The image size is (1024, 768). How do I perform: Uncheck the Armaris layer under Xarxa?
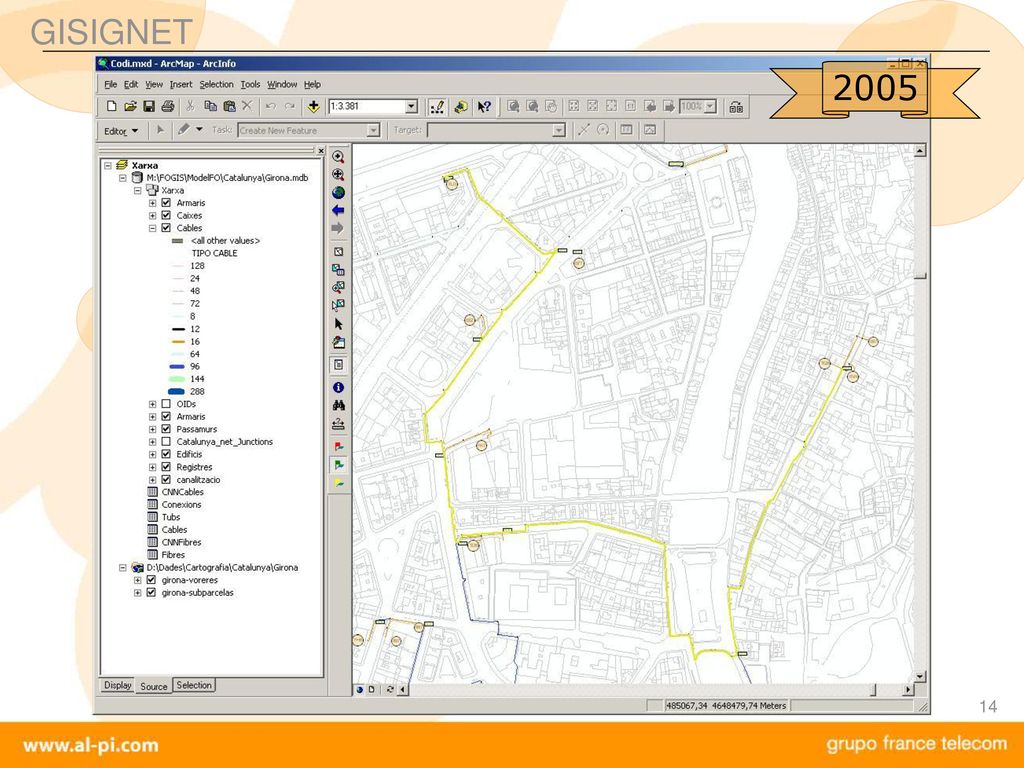[x=166, y=203]
